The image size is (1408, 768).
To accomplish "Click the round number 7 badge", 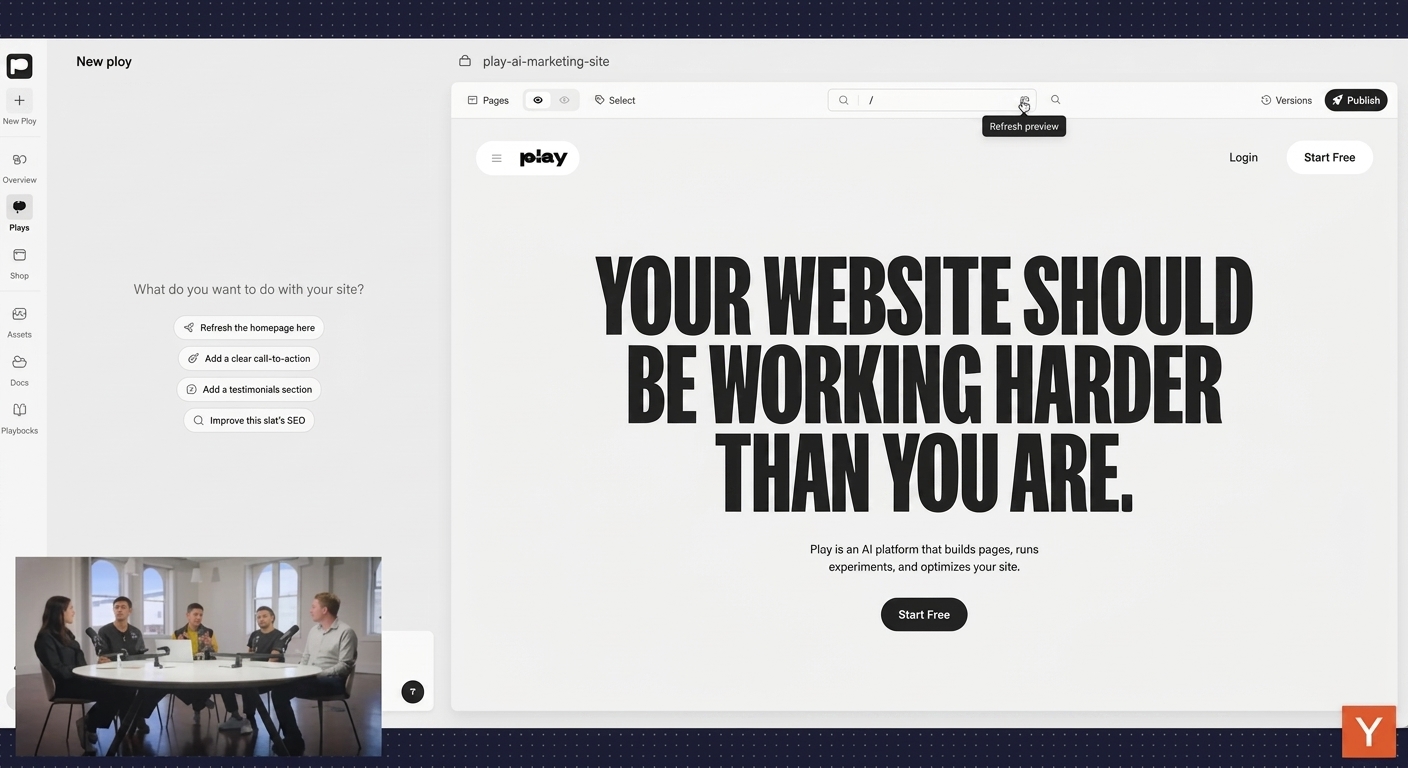I will point(412,691).
